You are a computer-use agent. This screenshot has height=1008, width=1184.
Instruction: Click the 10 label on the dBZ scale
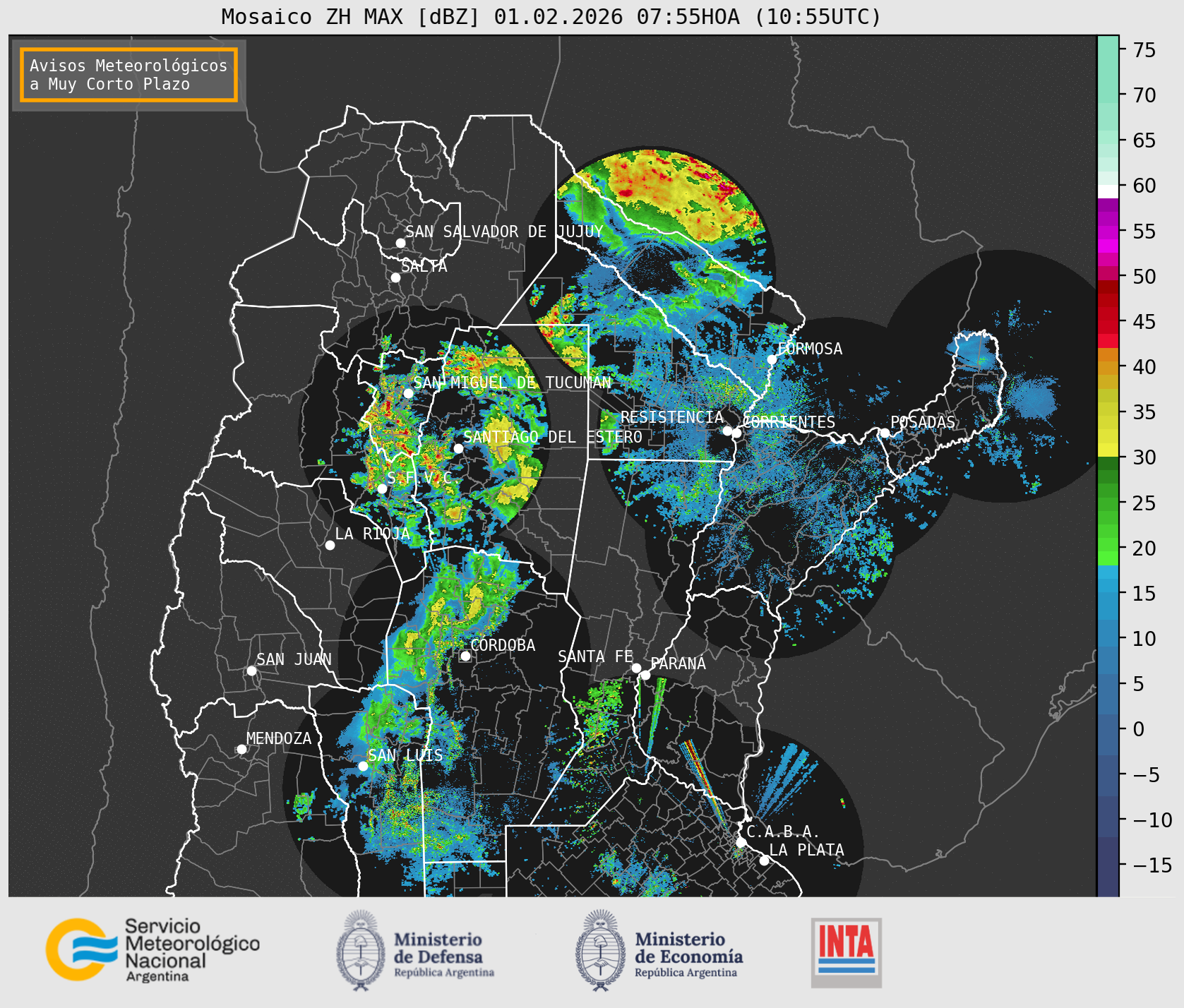(1144, 639)
